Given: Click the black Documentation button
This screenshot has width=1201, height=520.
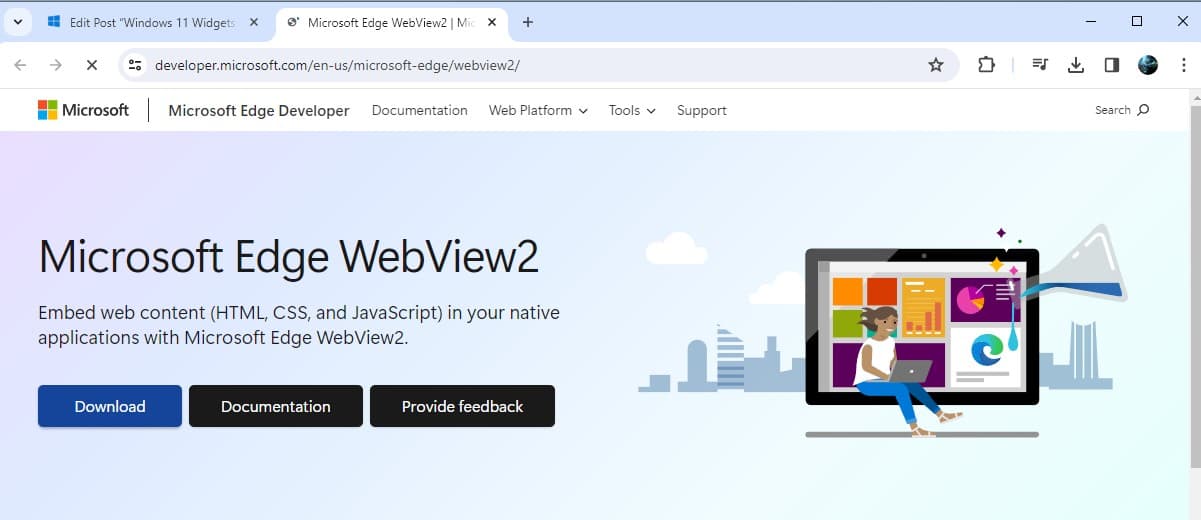Looking at the screenshot, I should coord(276,406).
